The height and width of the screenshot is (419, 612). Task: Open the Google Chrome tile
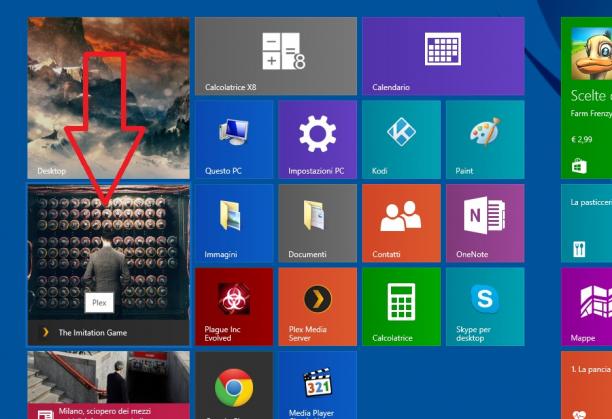pyautogui.click(x=234, y=385)
